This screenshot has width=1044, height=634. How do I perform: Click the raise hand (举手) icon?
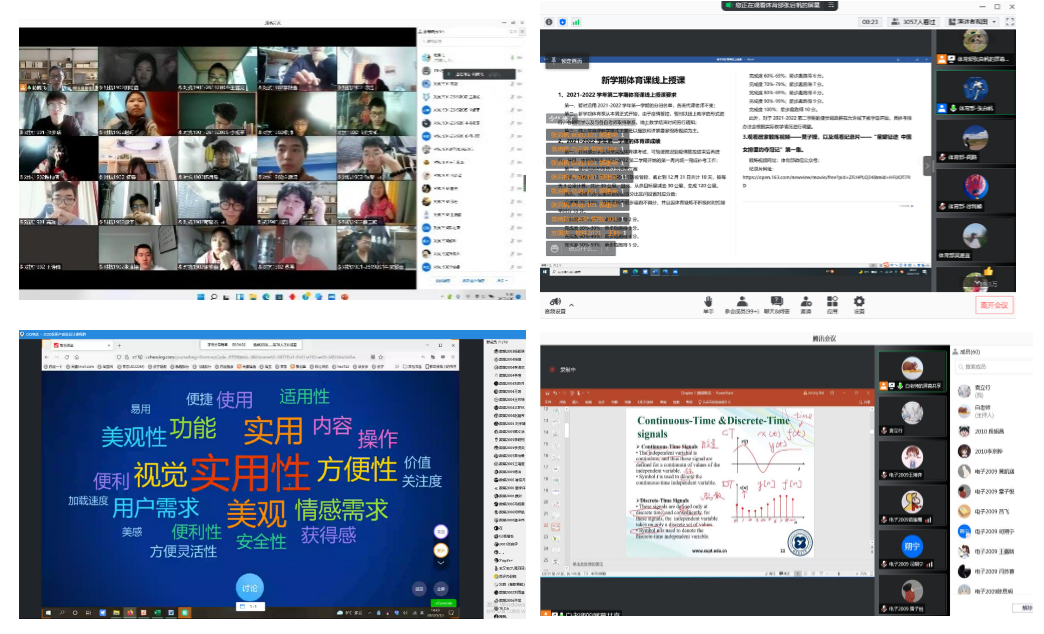click(x=708, y=302)
